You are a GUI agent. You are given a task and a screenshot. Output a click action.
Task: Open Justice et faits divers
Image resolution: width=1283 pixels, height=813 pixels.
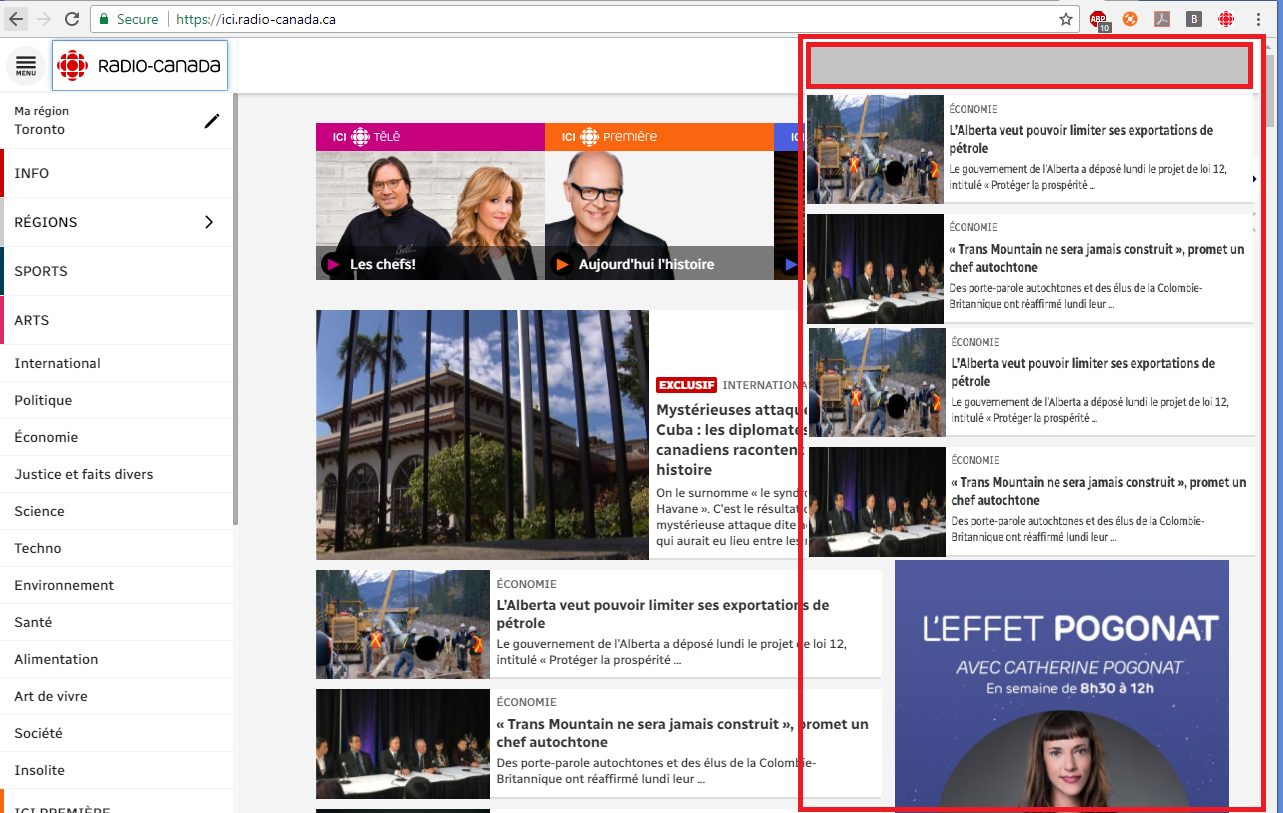tap(84, 474)
